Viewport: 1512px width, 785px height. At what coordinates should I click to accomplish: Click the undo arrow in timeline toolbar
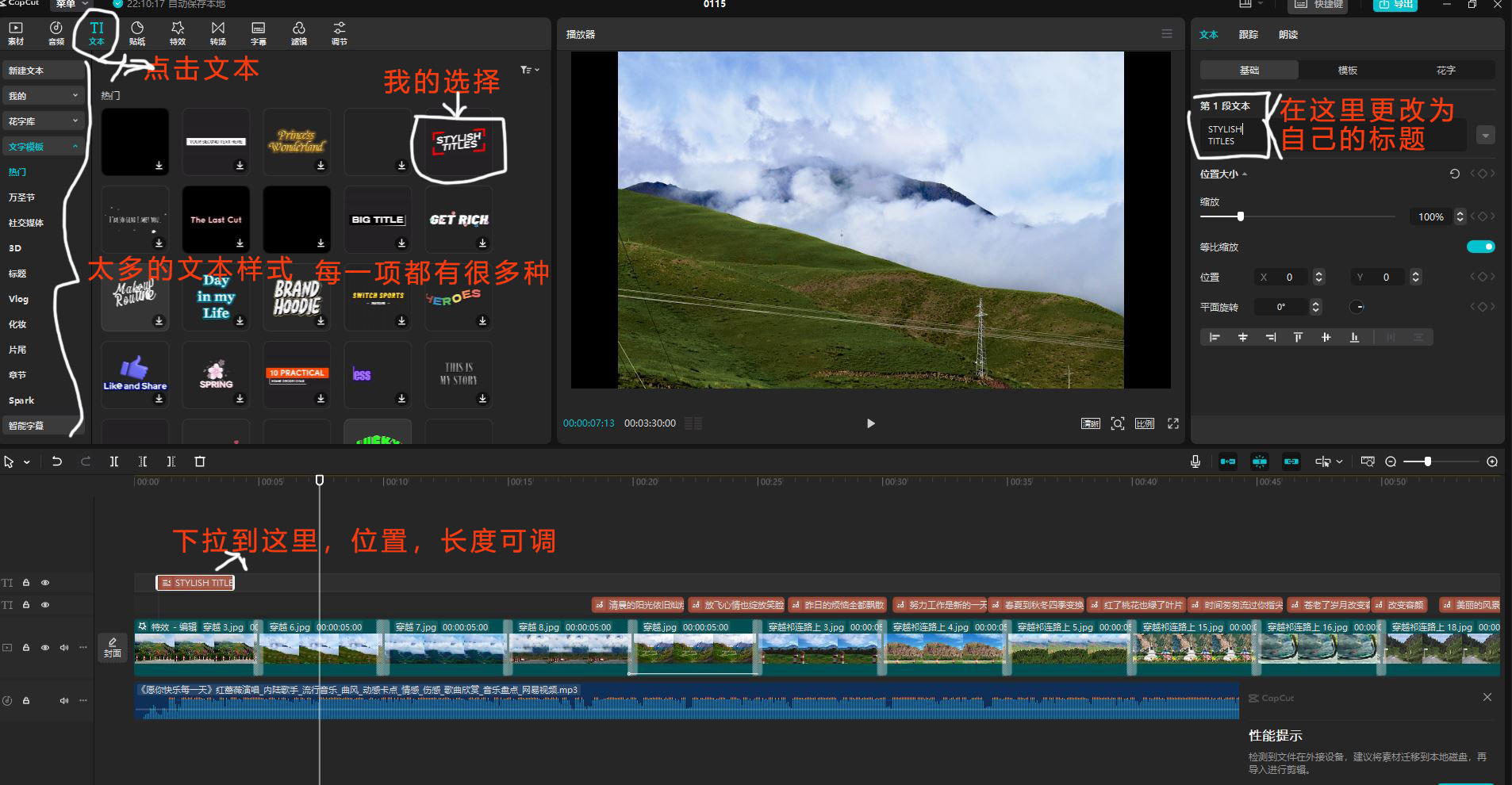coord(57,461)
